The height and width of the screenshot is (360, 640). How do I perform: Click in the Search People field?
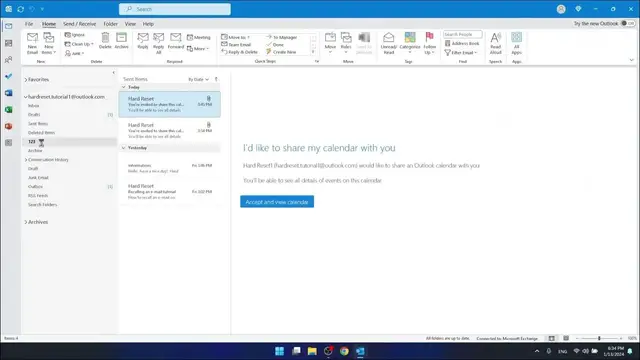coord(462,35)
